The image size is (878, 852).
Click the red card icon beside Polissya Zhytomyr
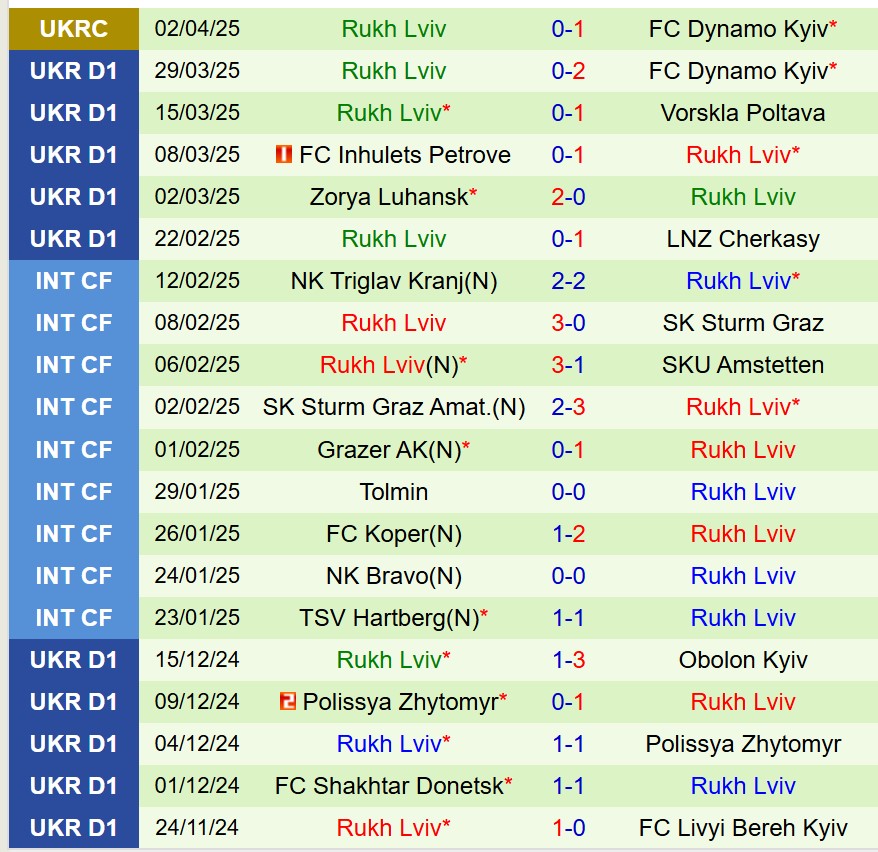click(288, 702)
